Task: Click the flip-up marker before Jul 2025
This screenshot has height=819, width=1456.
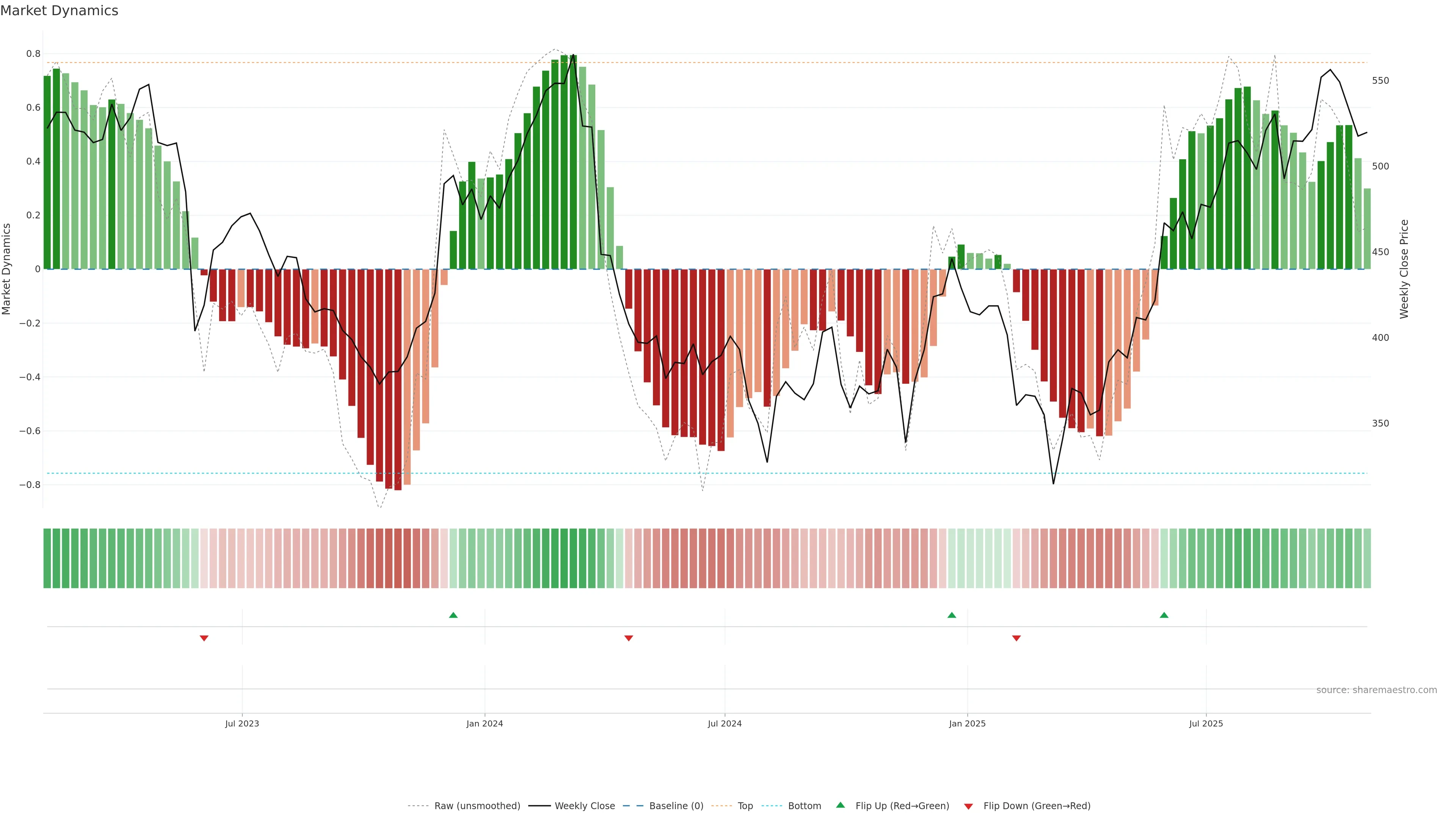Action: pos(1164,615)
